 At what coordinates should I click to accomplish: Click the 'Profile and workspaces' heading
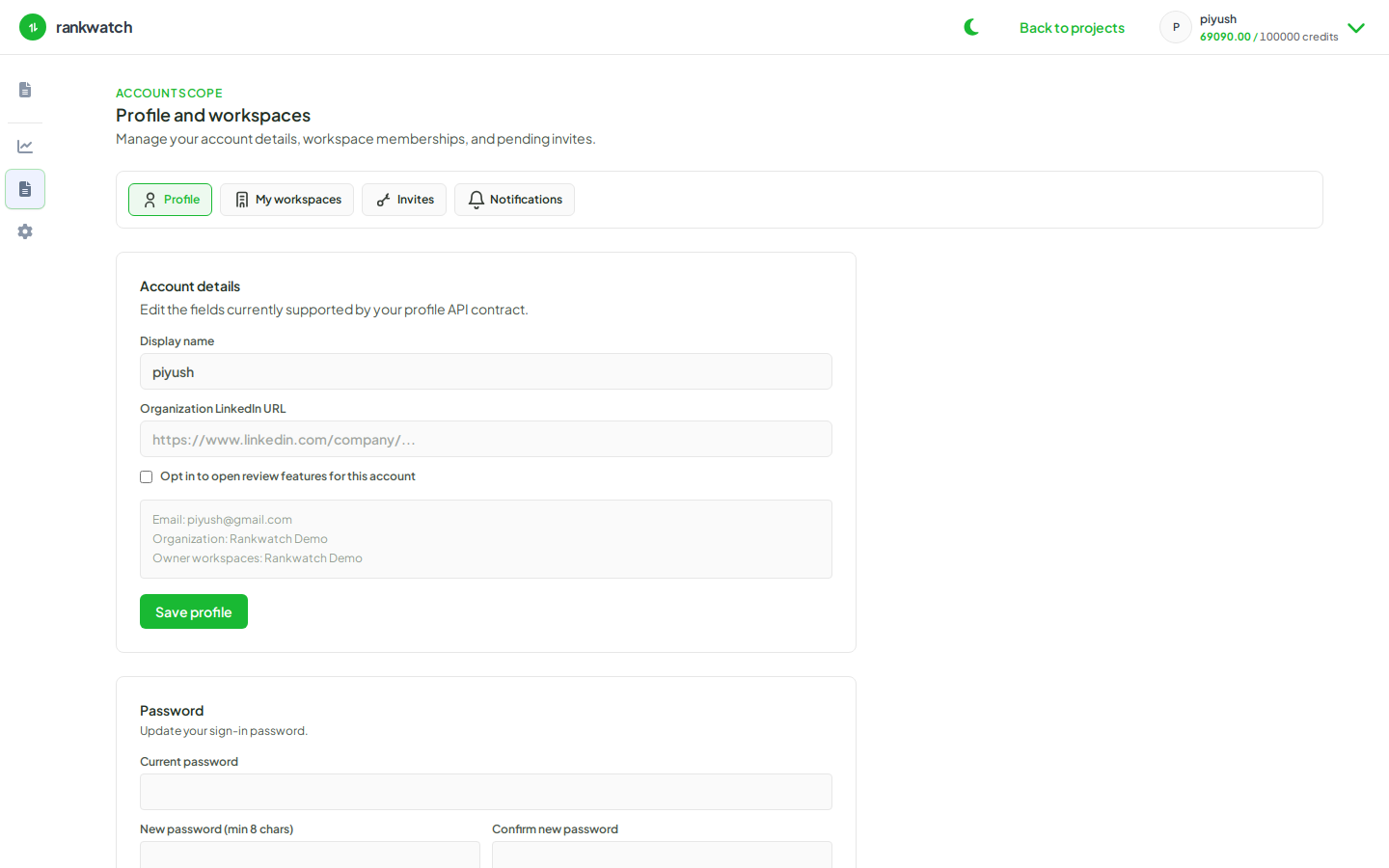pyautogui.click(x=213, y=115)
